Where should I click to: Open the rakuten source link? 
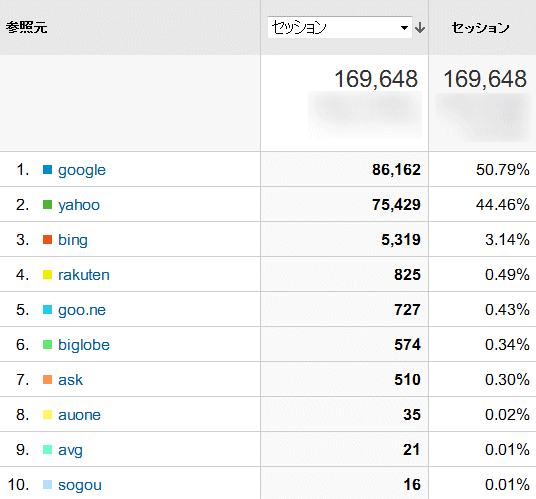84,275
